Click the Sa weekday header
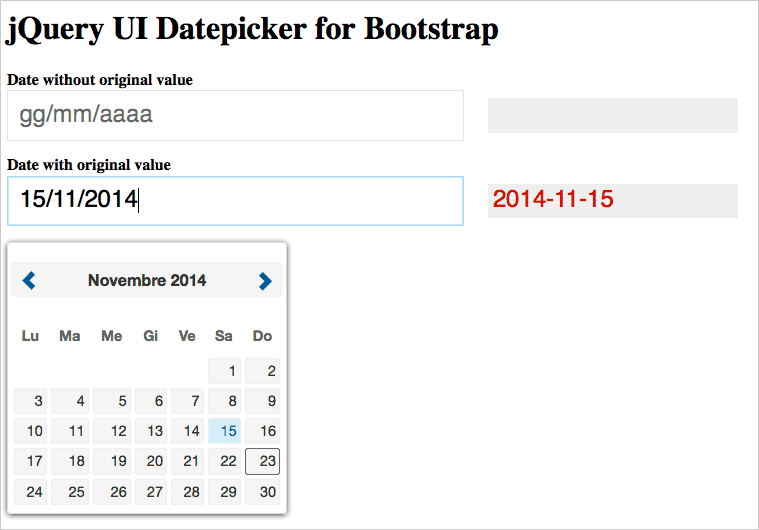Image resolution: width=759 pixels, height=530 pixels. (224, 336)
